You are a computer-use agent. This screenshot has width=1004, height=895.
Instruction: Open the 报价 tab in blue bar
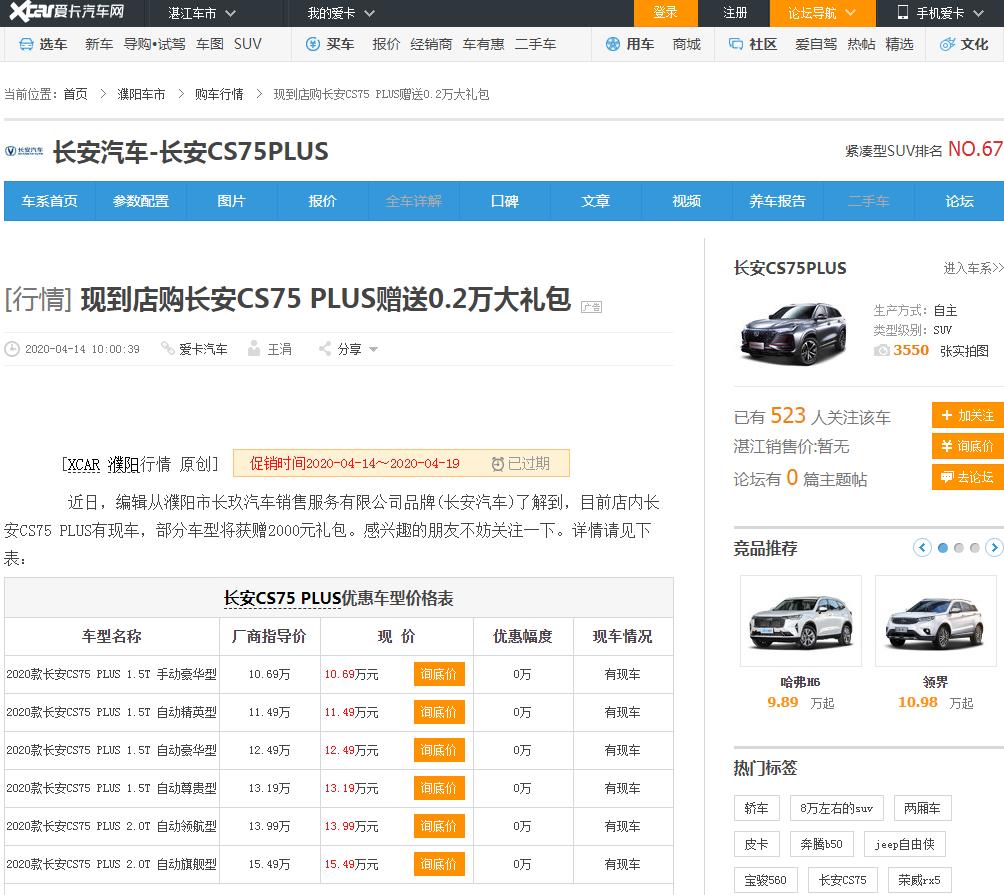tap(322, 201)
